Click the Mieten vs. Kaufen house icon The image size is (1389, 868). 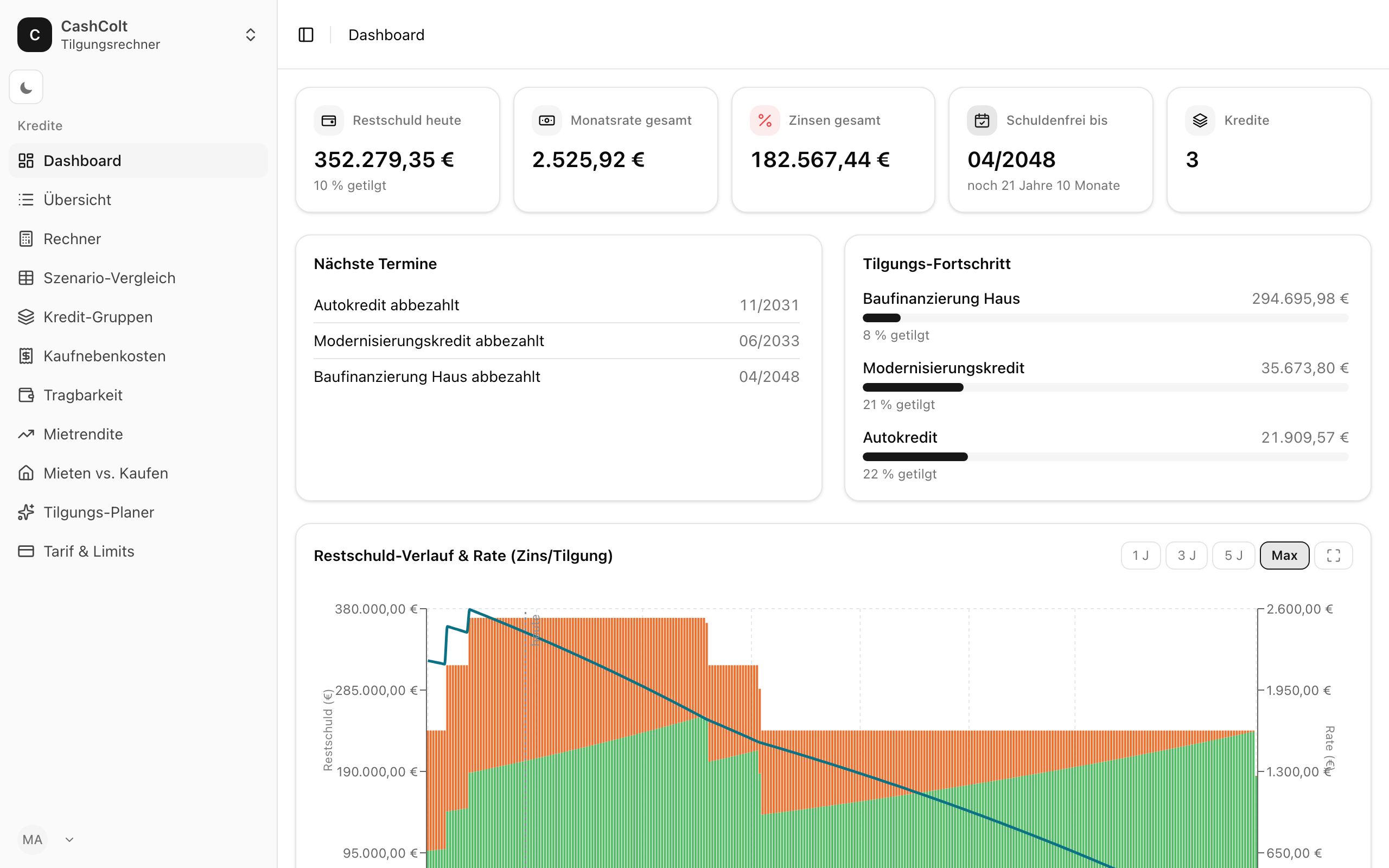[26, 473]
